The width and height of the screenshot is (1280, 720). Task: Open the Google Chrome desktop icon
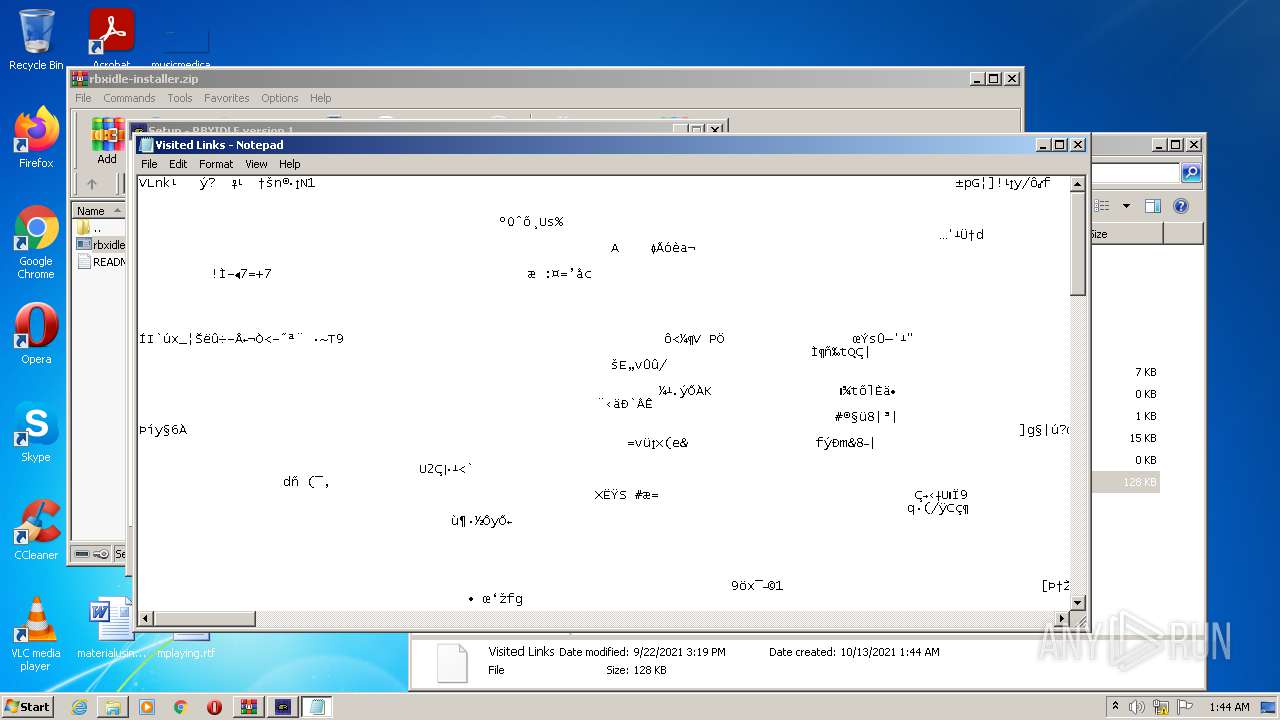coord(36,242)
